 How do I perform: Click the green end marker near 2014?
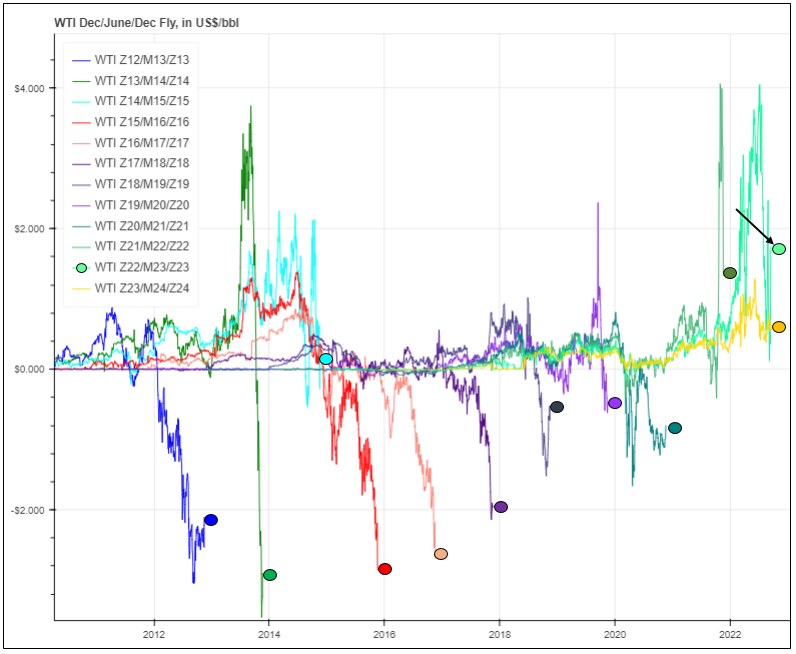(x=270, y=575)
